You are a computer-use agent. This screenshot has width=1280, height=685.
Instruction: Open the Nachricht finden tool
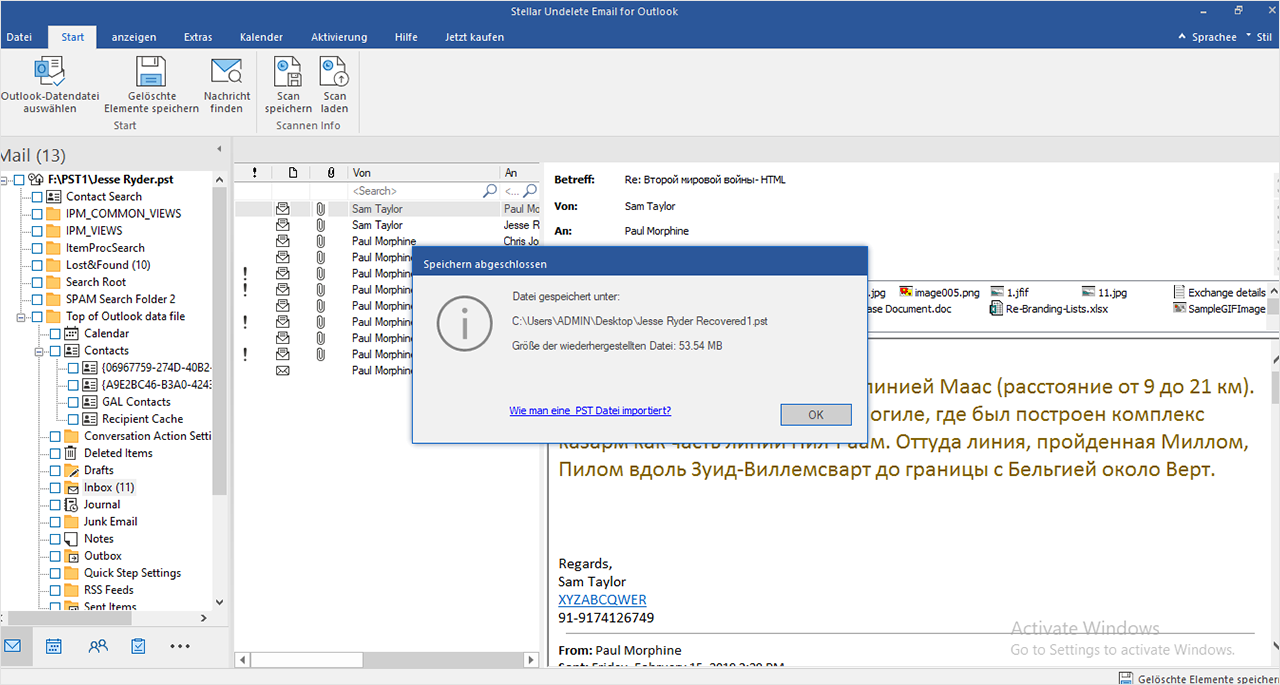(227, 72)
